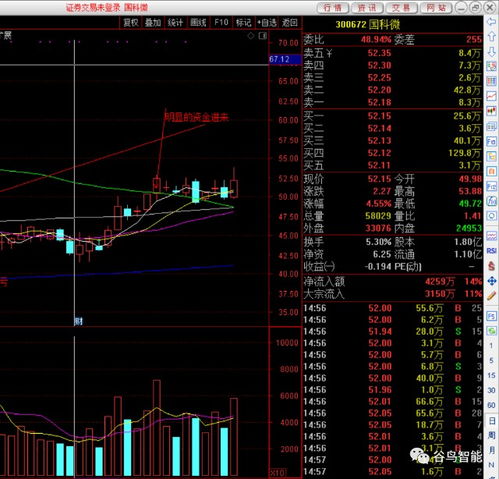Click the red dollar sign icon
The height and width of the screenshot is (479, 499).
(492, 266)
